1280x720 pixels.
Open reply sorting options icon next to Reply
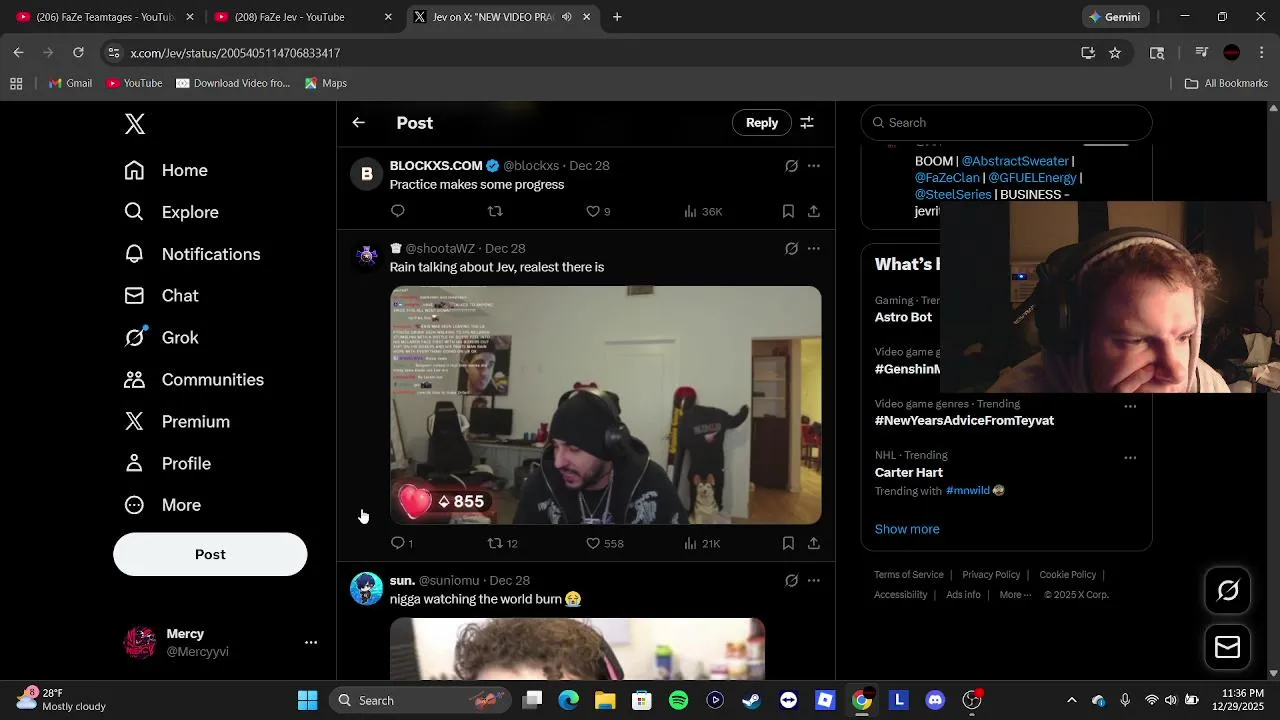pos(807,123)
